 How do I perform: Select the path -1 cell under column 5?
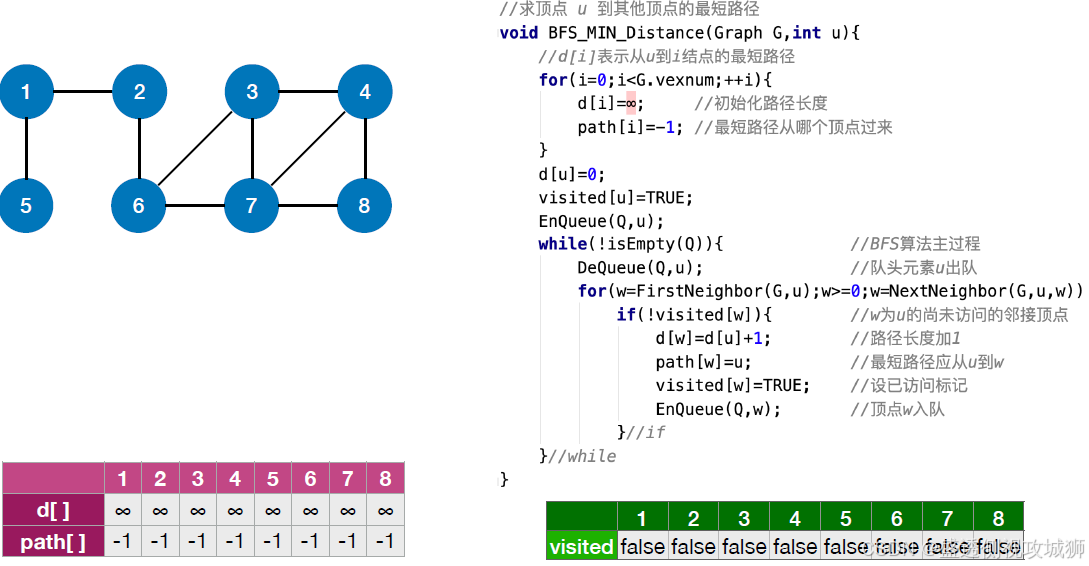[x=273, y=542]
